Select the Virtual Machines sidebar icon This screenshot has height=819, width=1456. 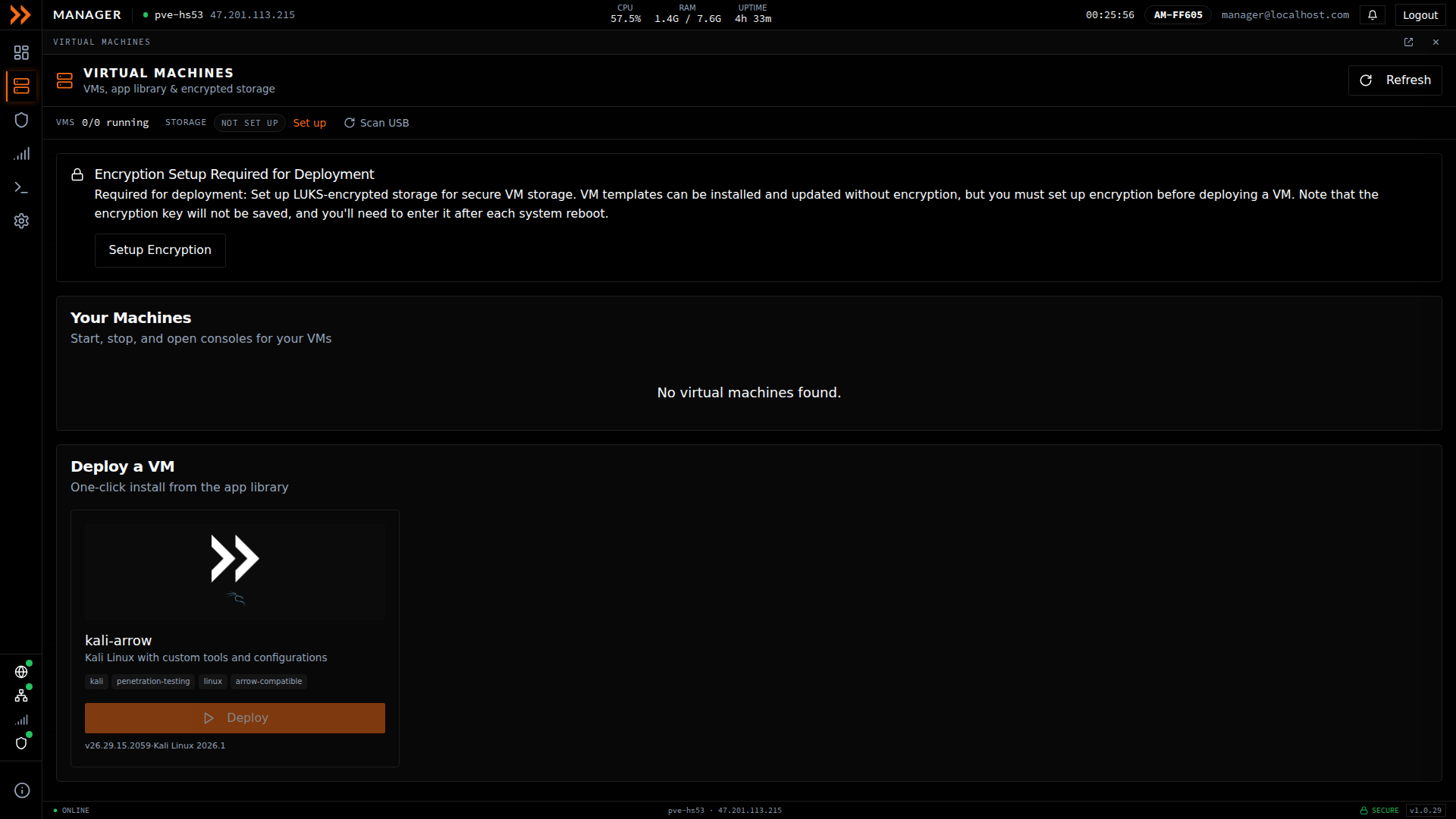click(x=21, y=86)
